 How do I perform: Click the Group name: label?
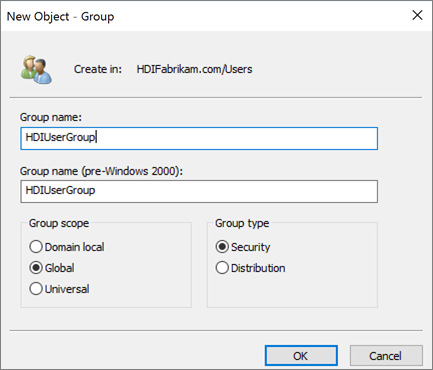pos(51,117)
